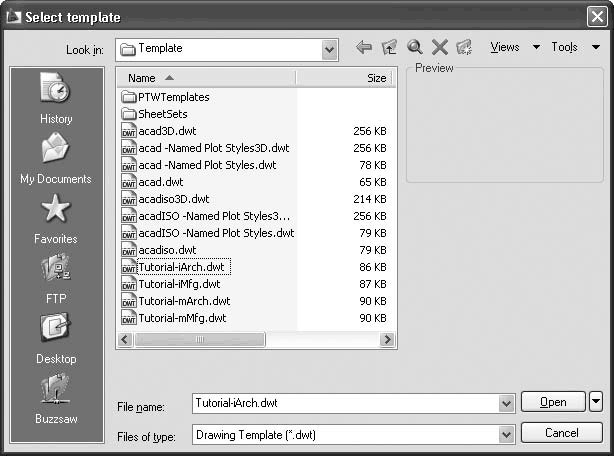Click the Open button

[x=553, y=402]
